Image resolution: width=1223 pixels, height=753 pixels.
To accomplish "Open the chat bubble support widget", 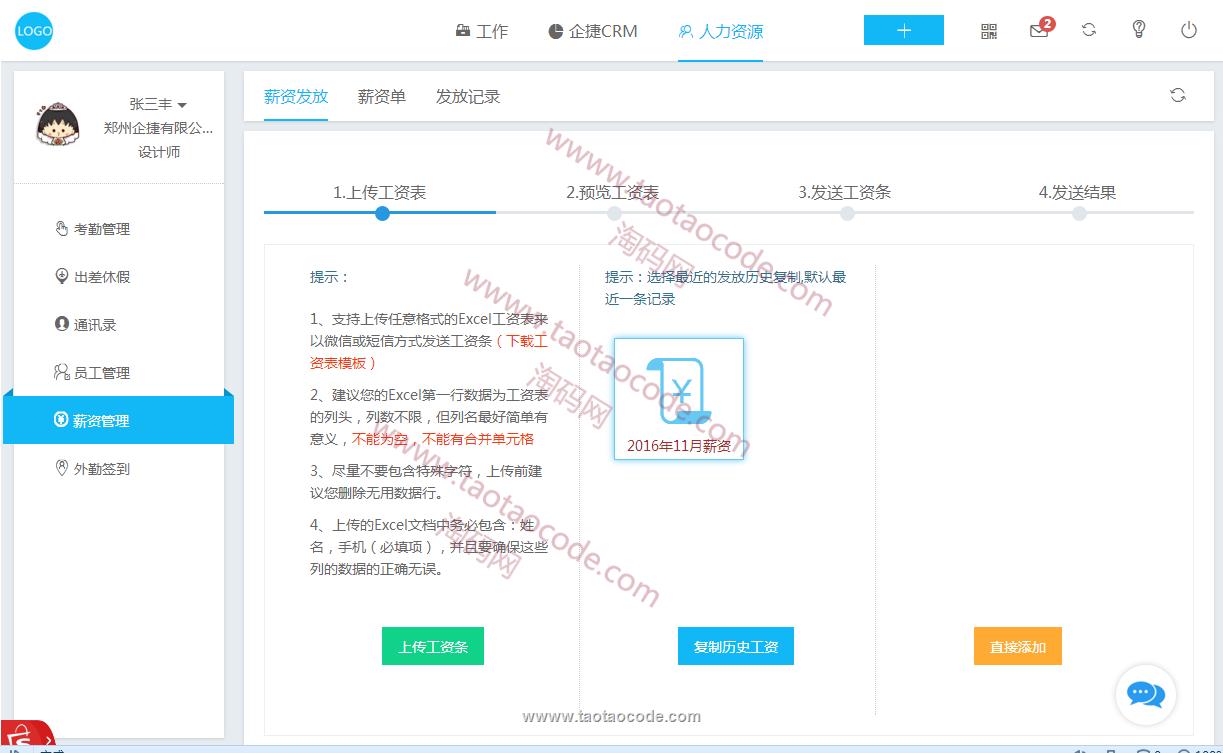I will [x=1145, y=694].
